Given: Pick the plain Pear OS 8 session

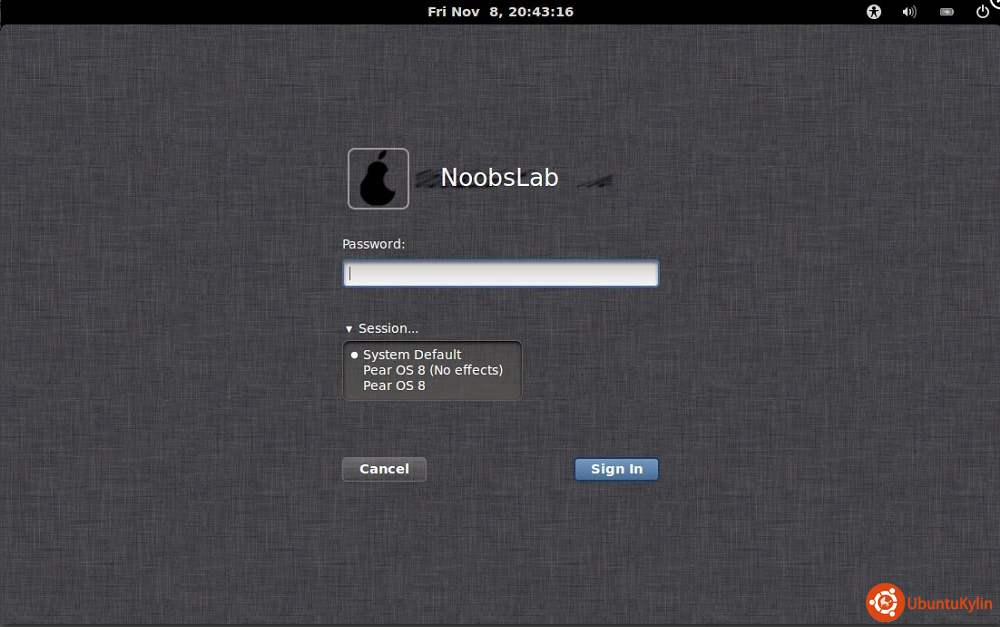Looking at the screenshot, I should pyautogui.click(x=393, y=385).
